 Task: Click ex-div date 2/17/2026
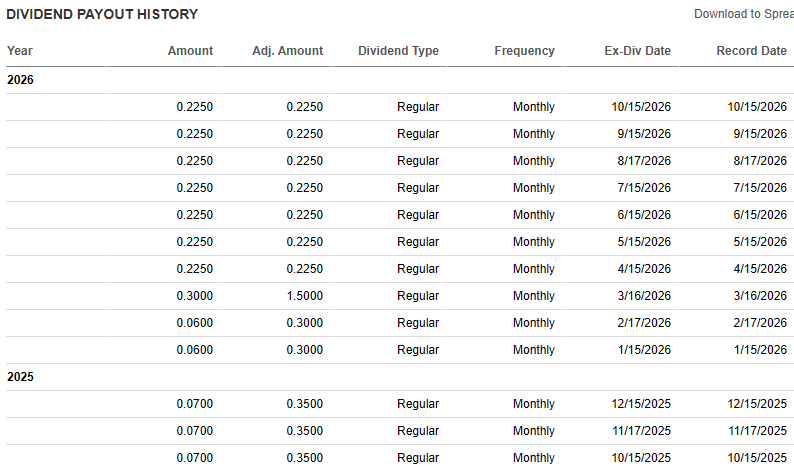click(x=644, y=323)
